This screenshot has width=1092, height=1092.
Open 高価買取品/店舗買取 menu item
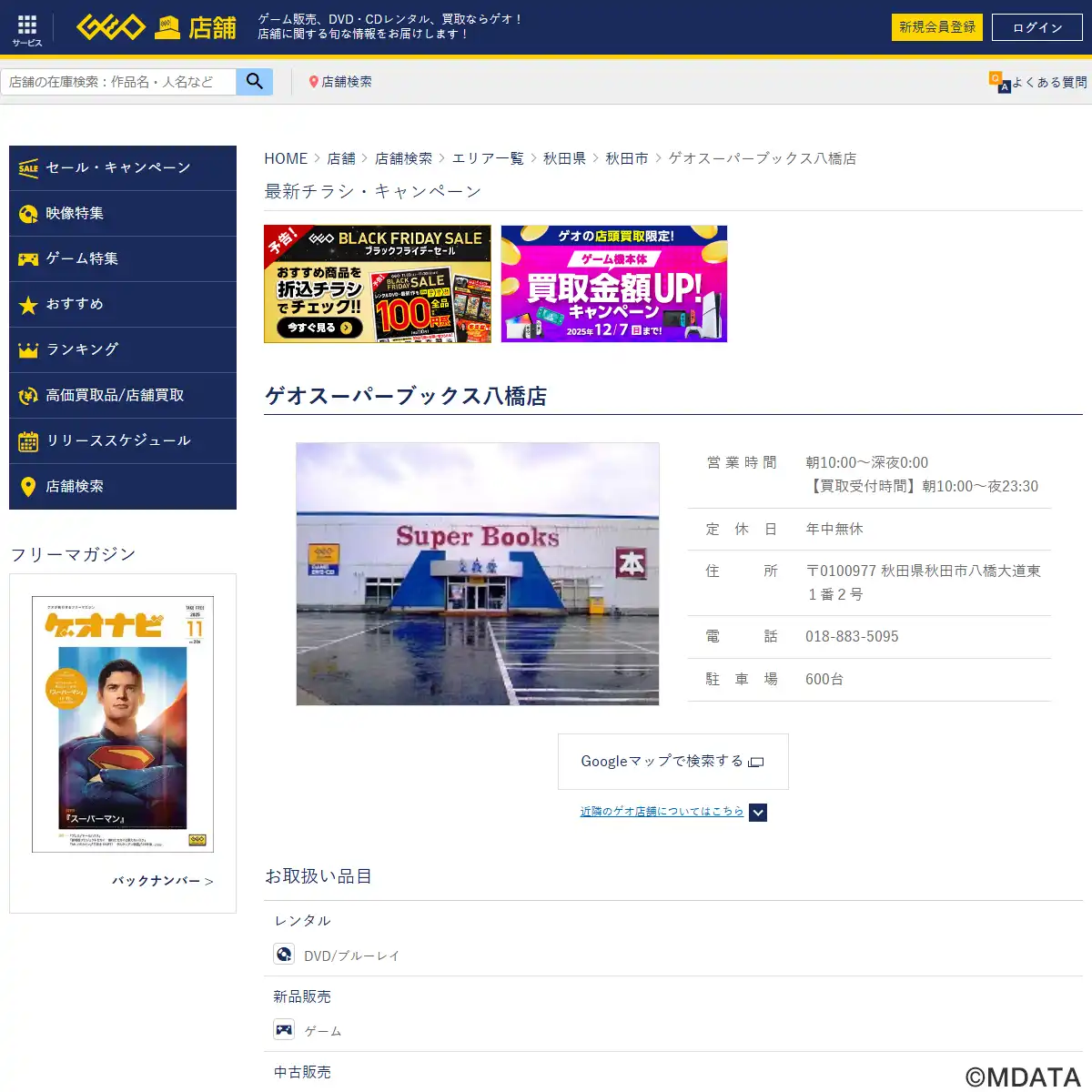[x=123, y=396]
